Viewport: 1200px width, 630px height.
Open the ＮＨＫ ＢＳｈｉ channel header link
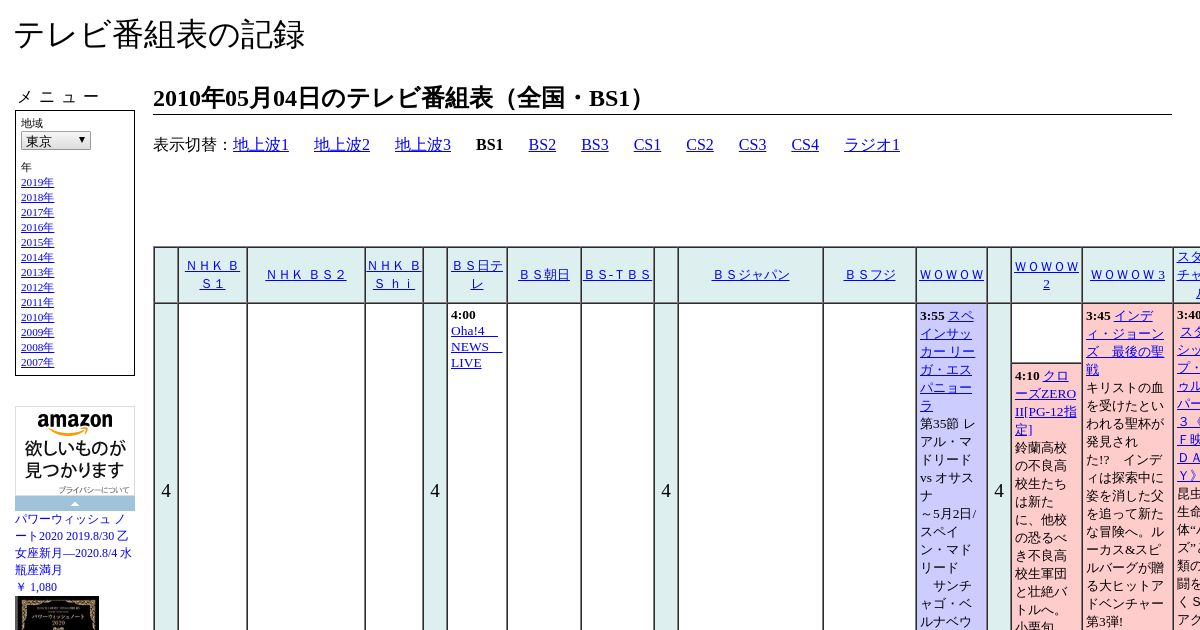click(394, 275)
